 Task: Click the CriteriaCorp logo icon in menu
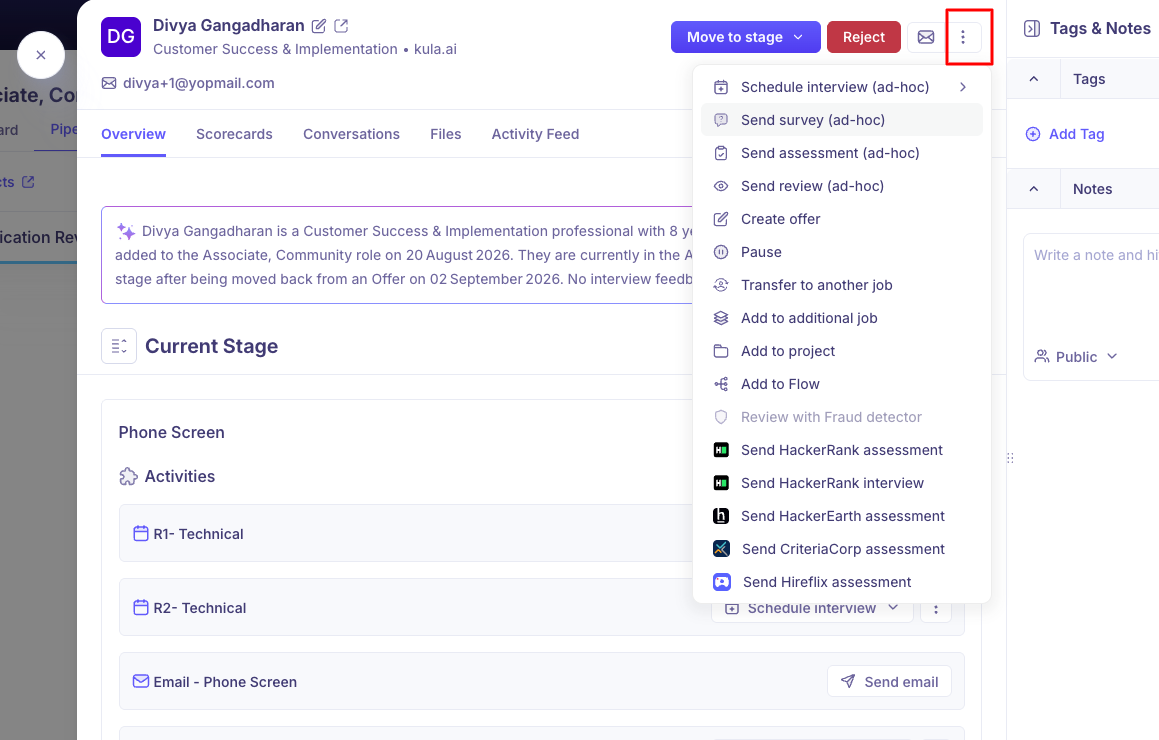[x=721, y=549]
